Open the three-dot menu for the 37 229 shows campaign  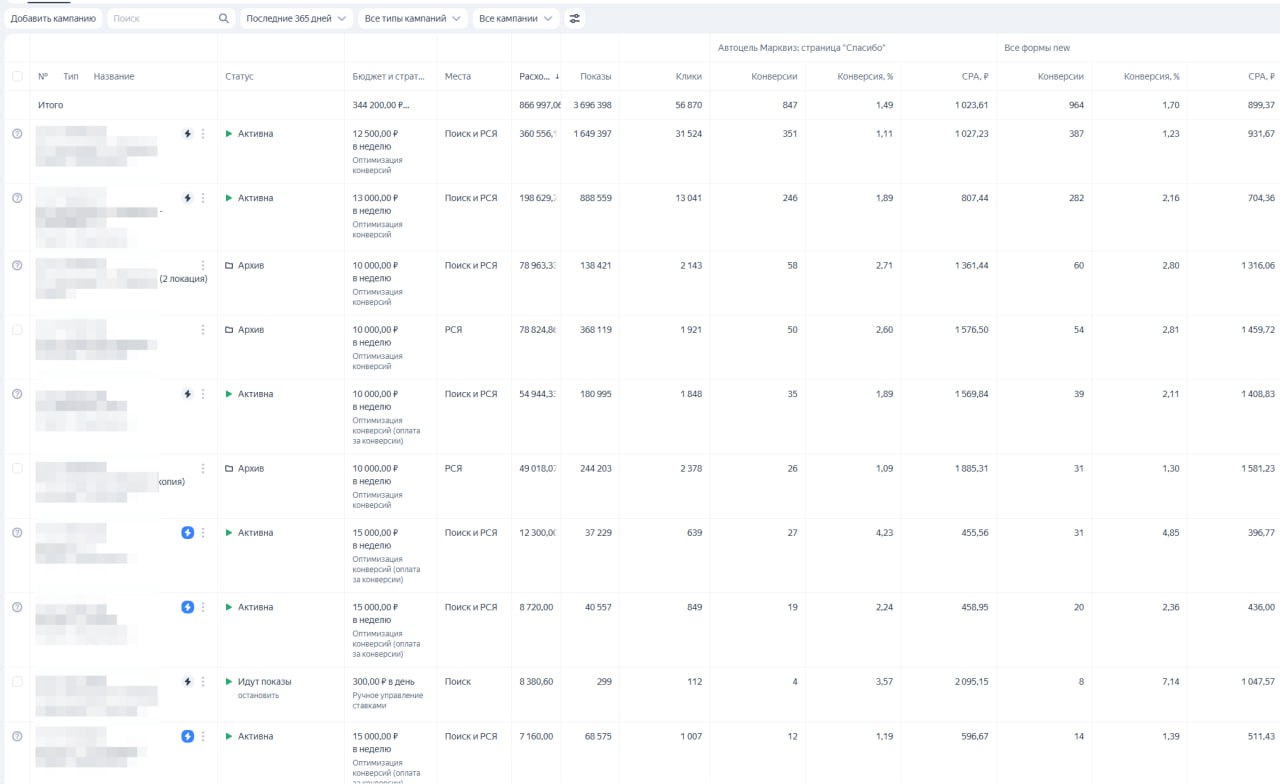[203, 533]
